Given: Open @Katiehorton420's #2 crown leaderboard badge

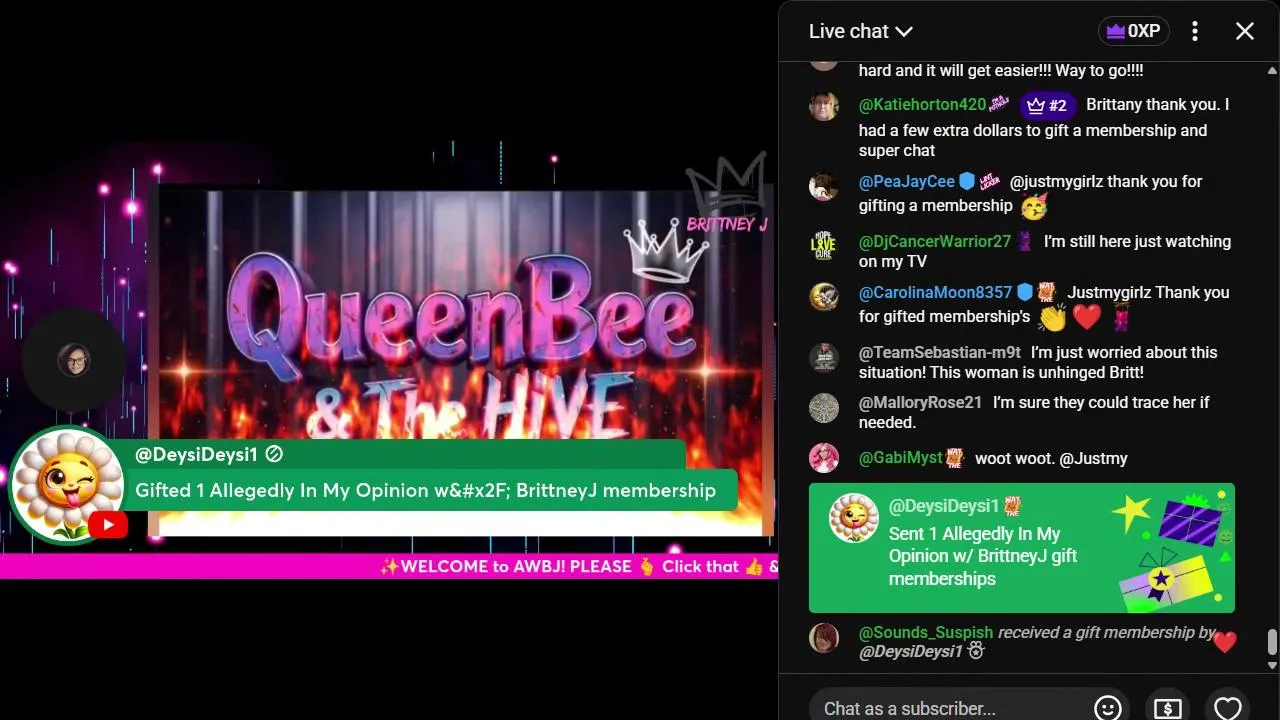Looking at the screenshot, I should (1047, 105).
